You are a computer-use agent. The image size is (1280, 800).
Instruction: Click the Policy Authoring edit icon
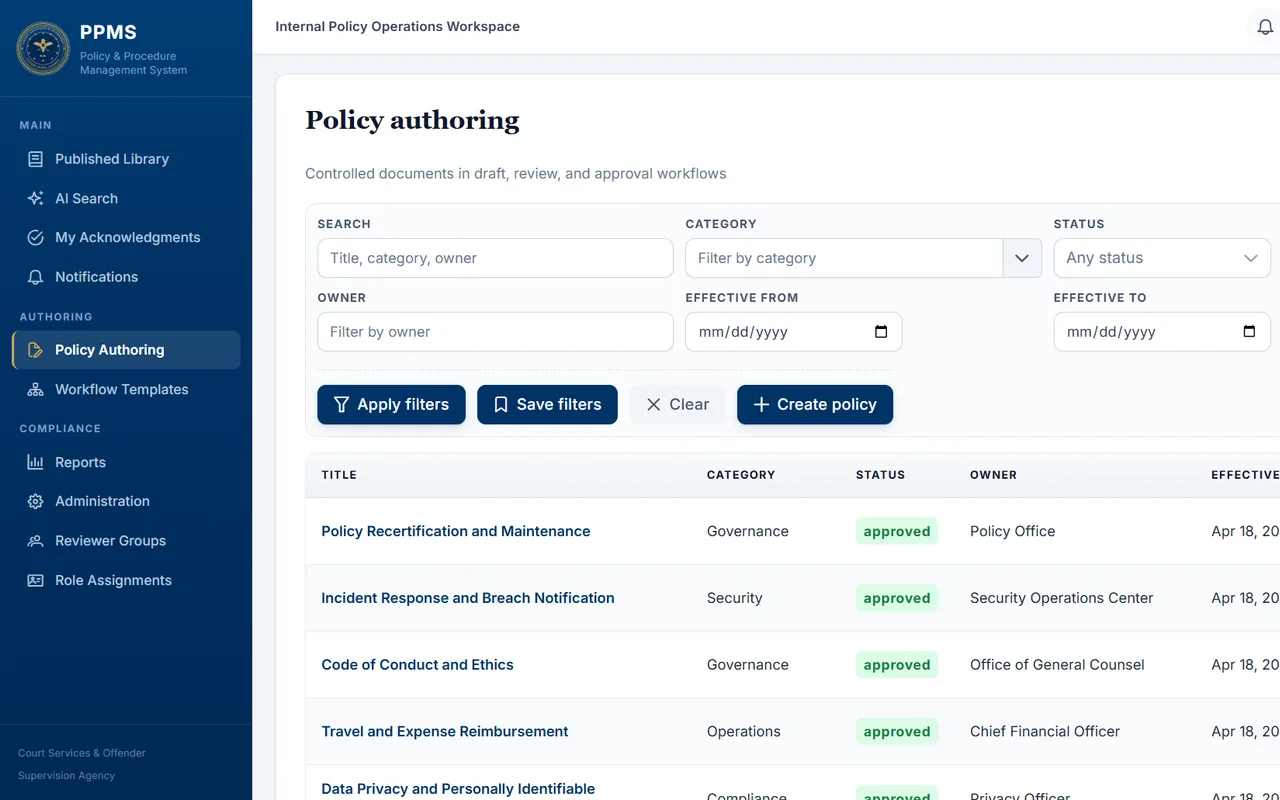coord(35,350)
